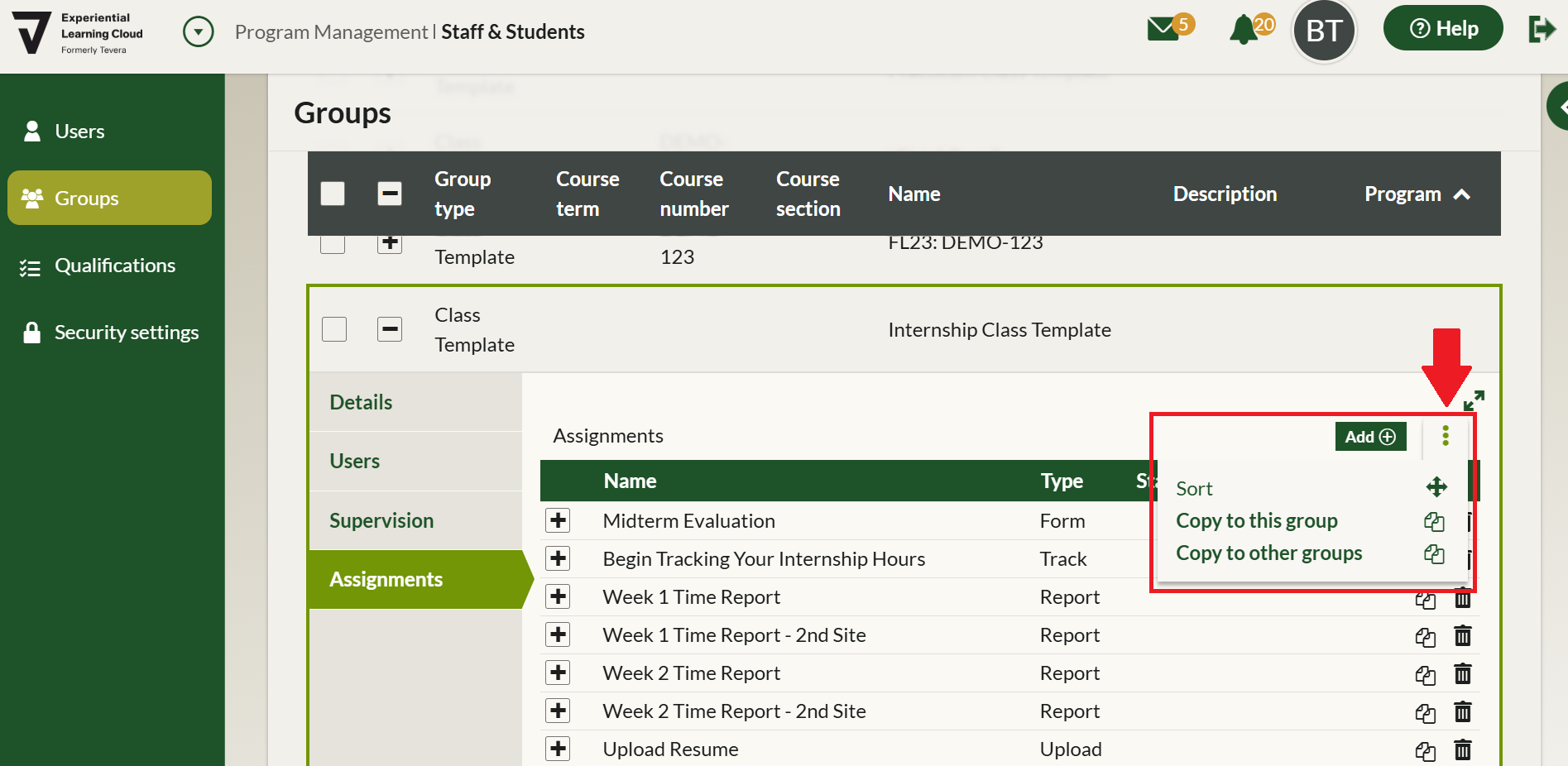Click the three-dot more options icon

pyautogui.click(x=1446, y=436)
